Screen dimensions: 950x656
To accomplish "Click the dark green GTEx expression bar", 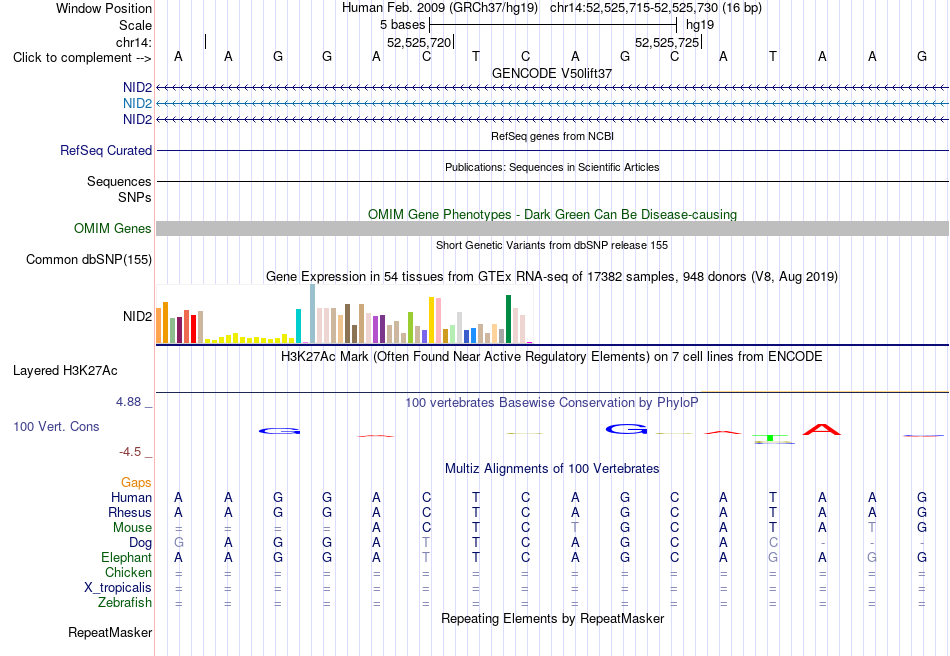I will pos(508,319).
